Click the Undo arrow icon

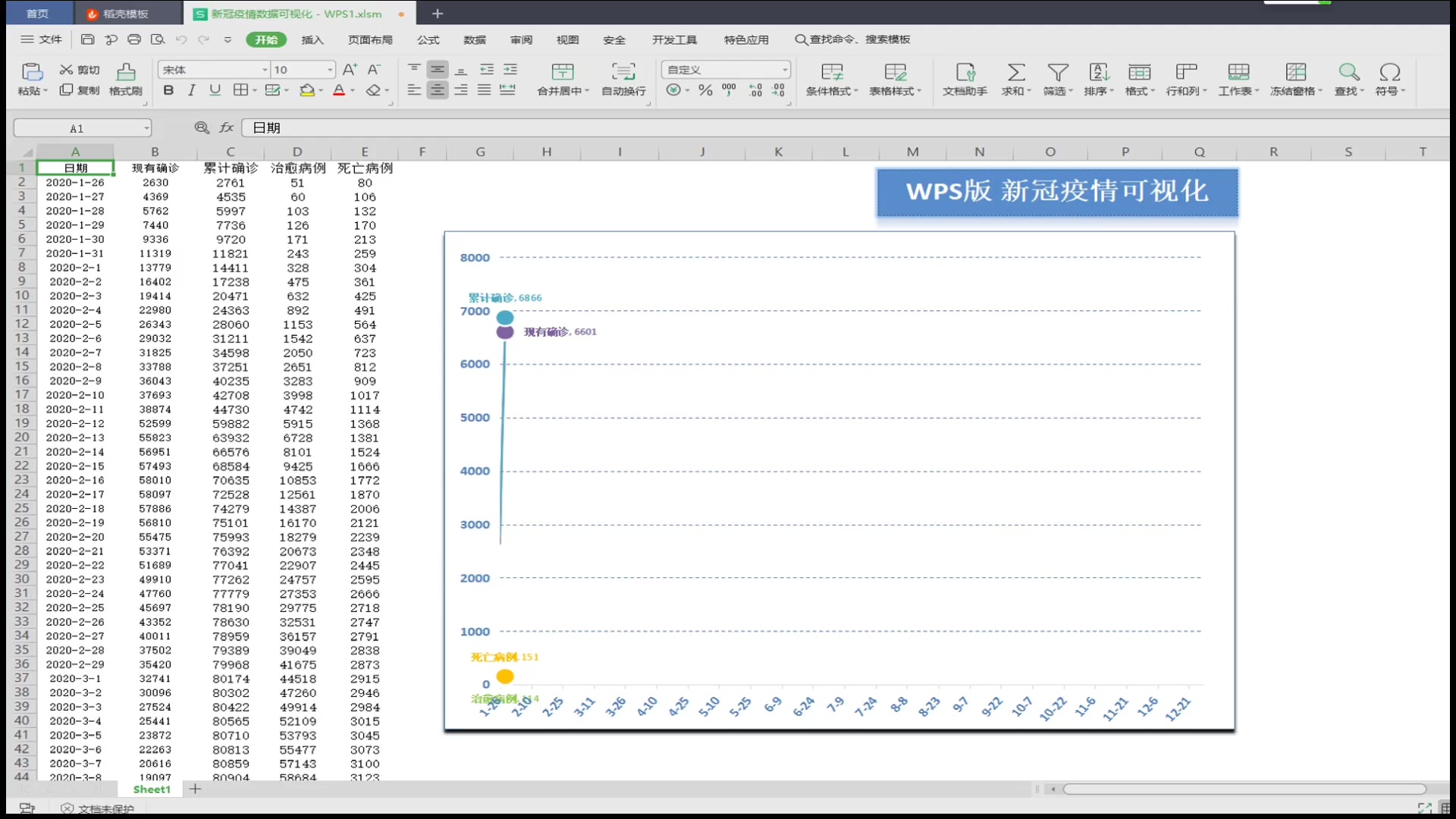pos(180,39)
